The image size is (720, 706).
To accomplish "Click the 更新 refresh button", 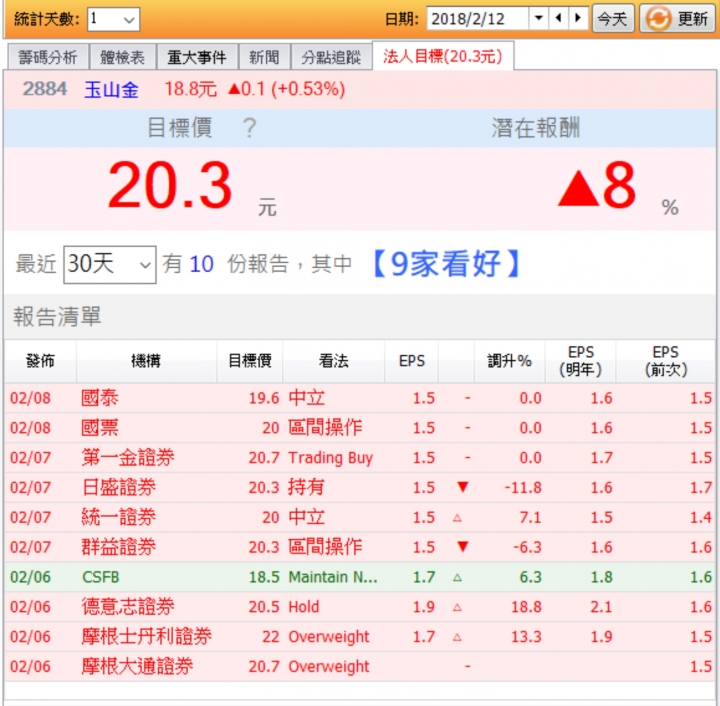I will 677,19.
